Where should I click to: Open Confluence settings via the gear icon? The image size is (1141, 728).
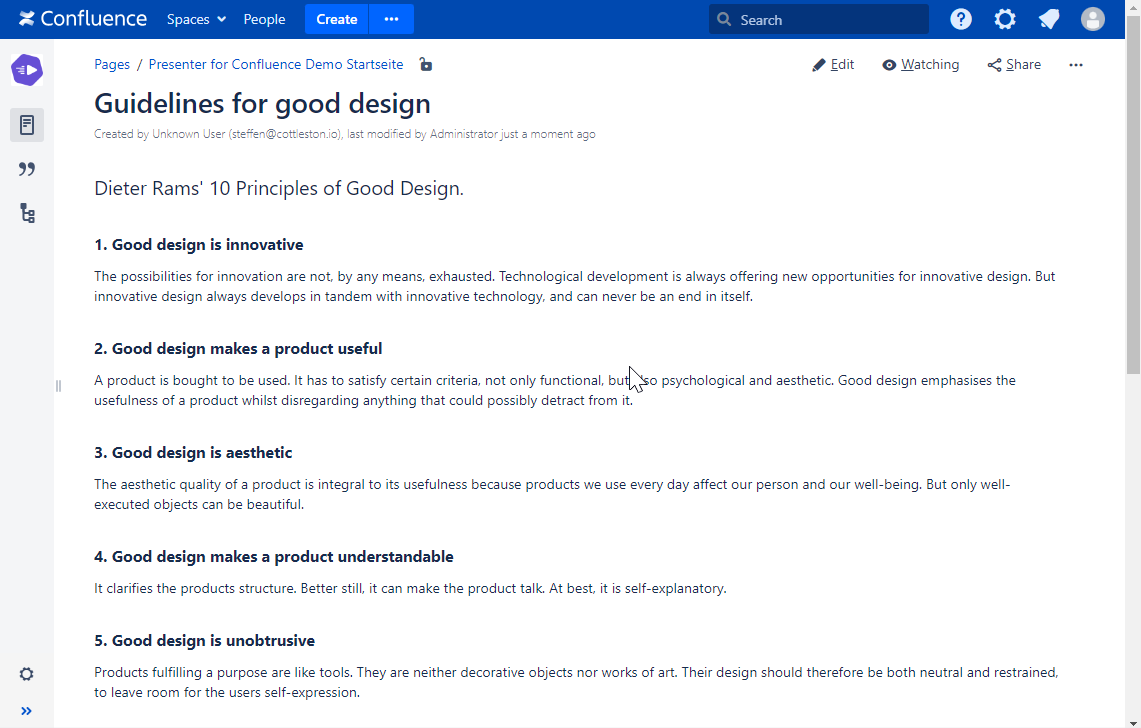pyautogui.click(x=1004, y=19)
